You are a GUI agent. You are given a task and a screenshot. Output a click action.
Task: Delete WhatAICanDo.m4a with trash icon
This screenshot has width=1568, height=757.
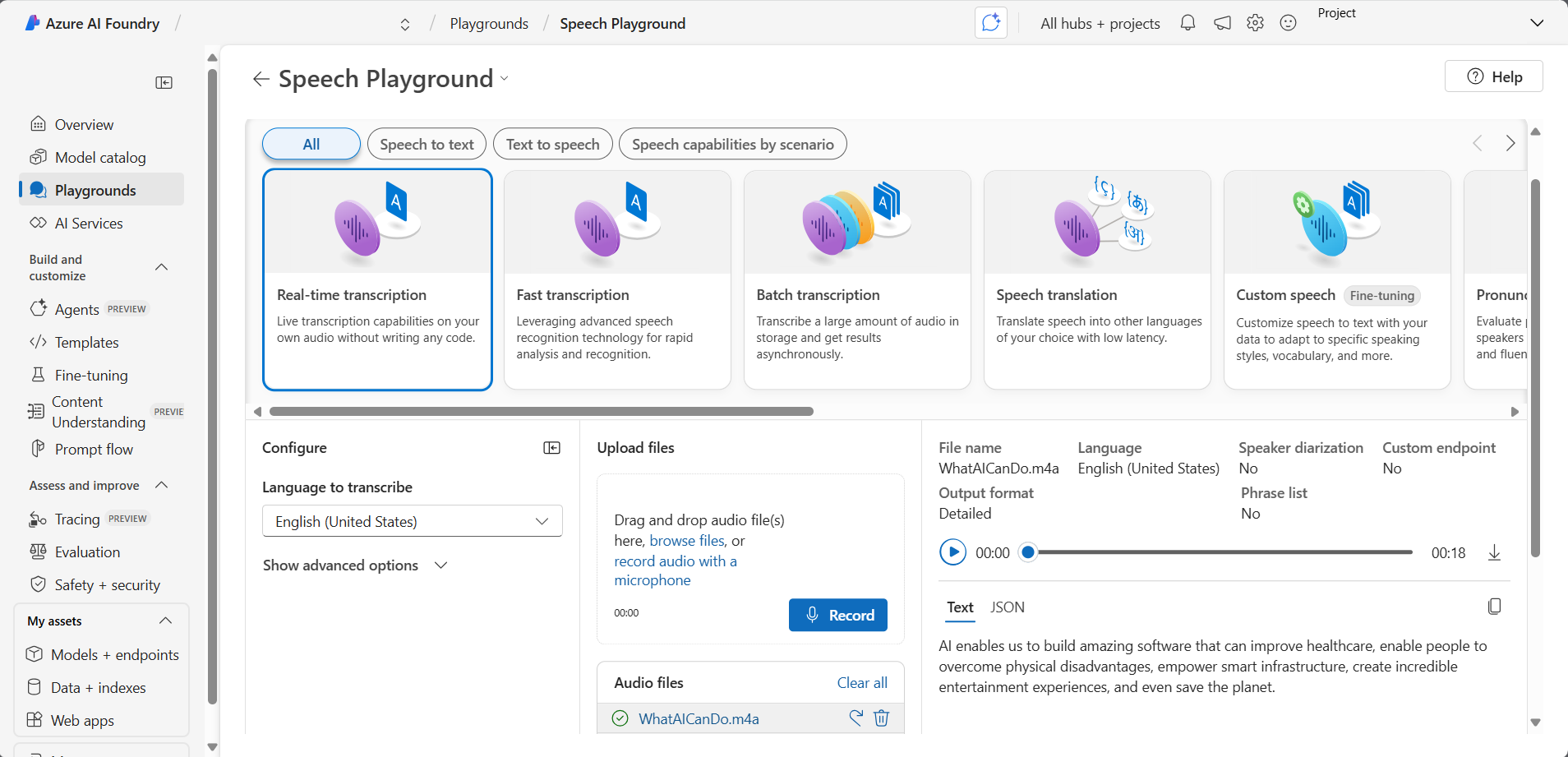[881, 718]
